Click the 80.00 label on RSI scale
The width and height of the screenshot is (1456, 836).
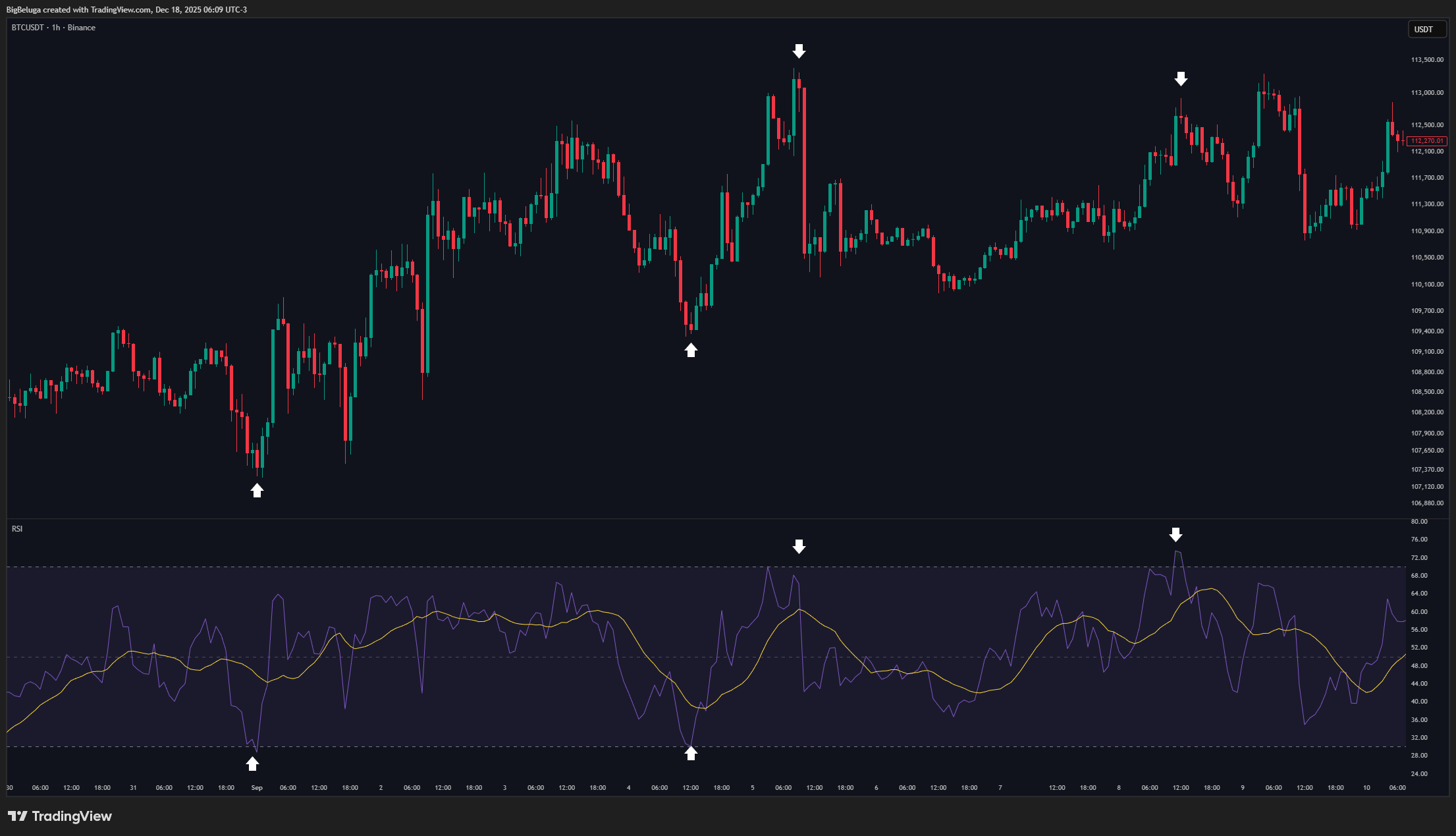(1419, 522)
